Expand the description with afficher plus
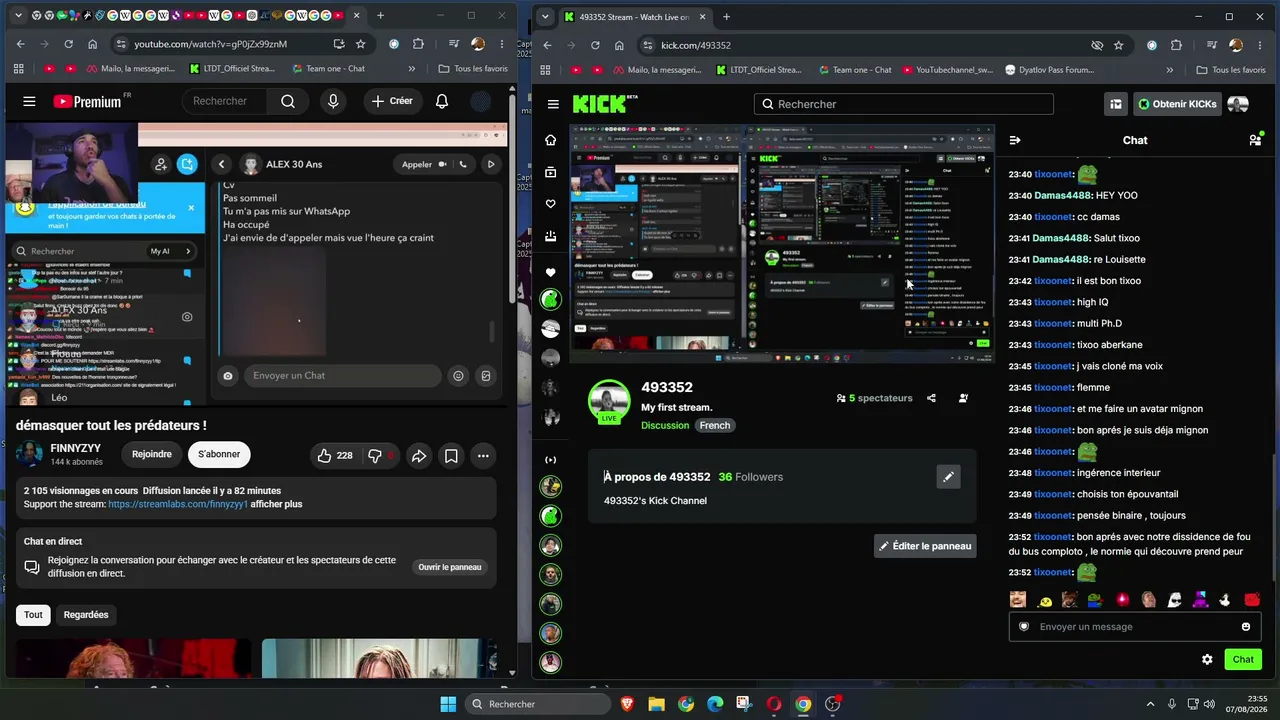 tap(276, 504)
